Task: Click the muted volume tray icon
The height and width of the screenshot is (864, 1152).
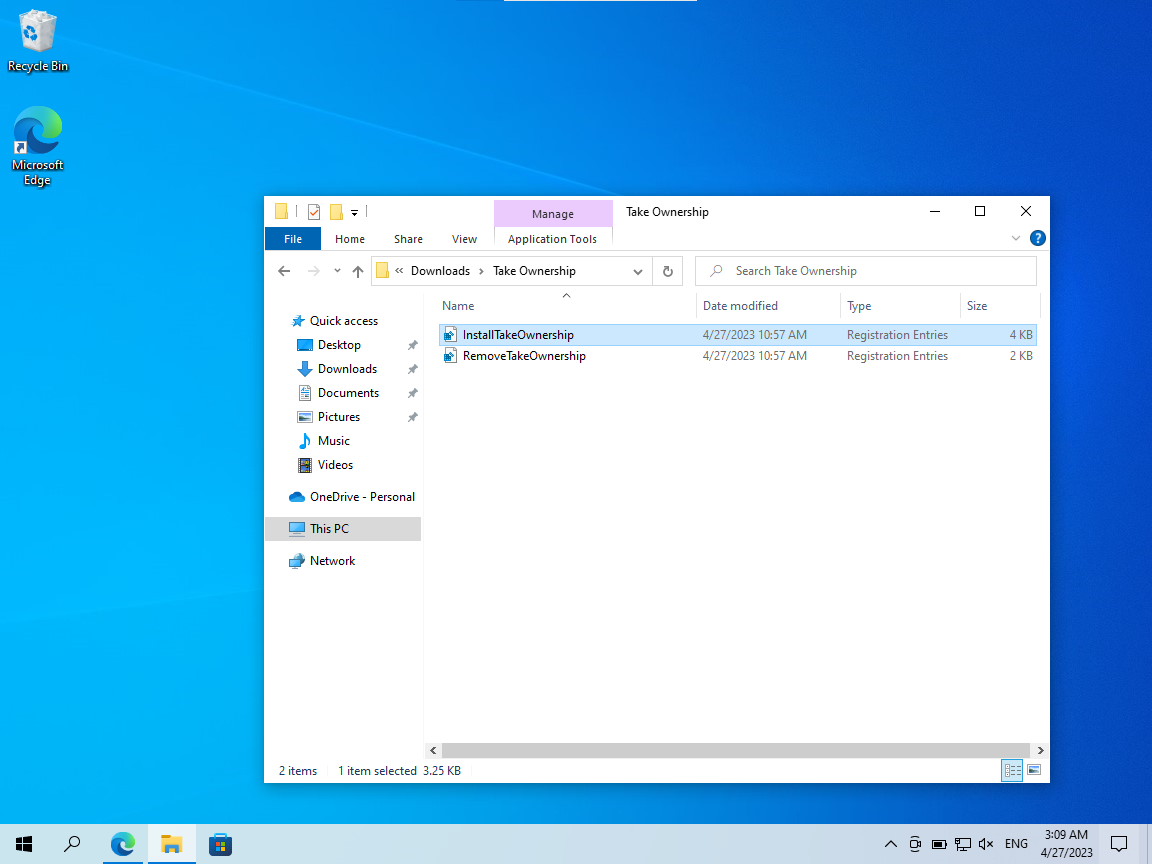Action: click(x=987, y=844)
